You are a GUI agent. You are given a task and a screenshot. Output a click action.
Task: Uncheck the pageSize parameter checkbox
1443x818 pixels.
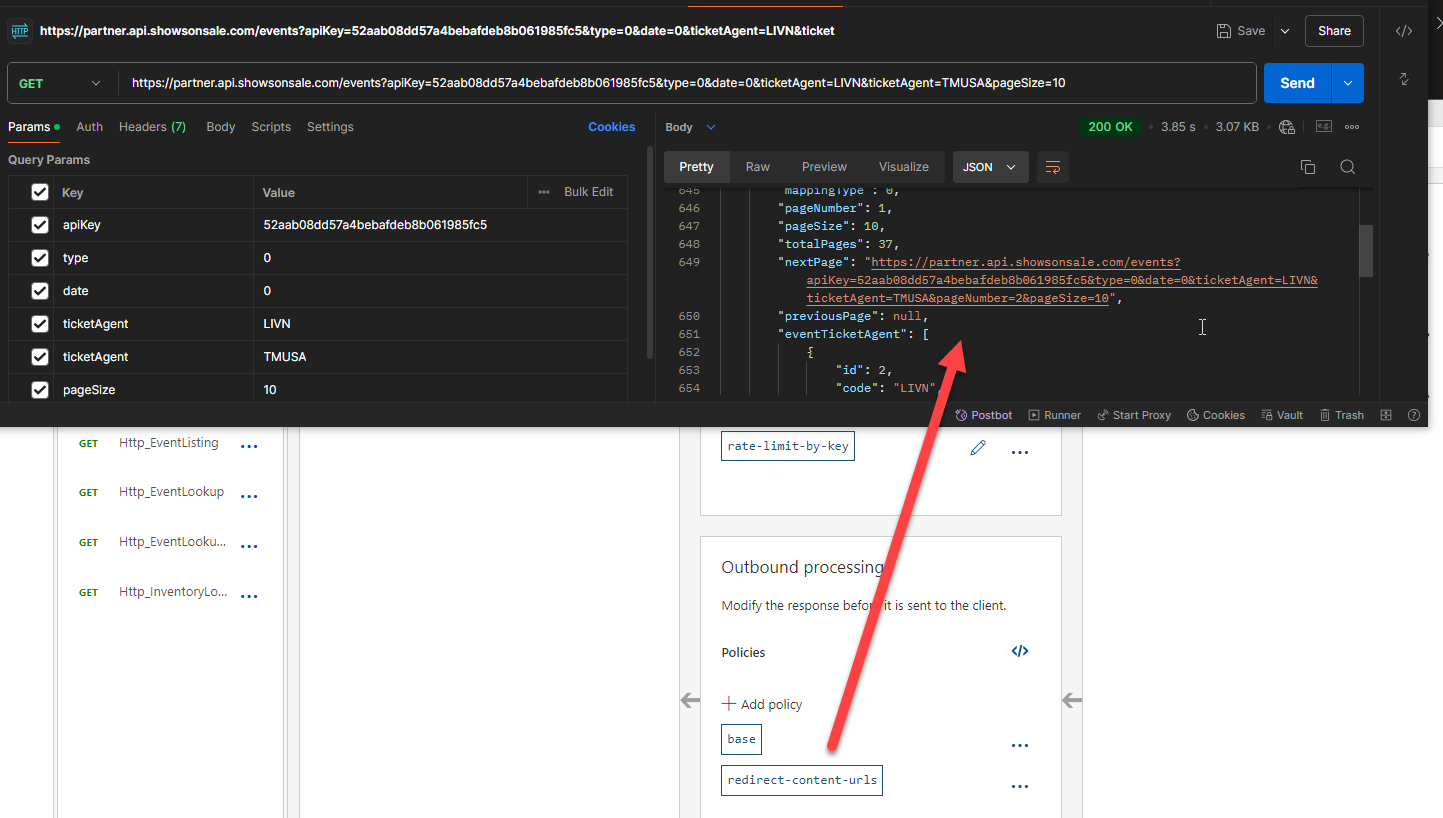40,390
